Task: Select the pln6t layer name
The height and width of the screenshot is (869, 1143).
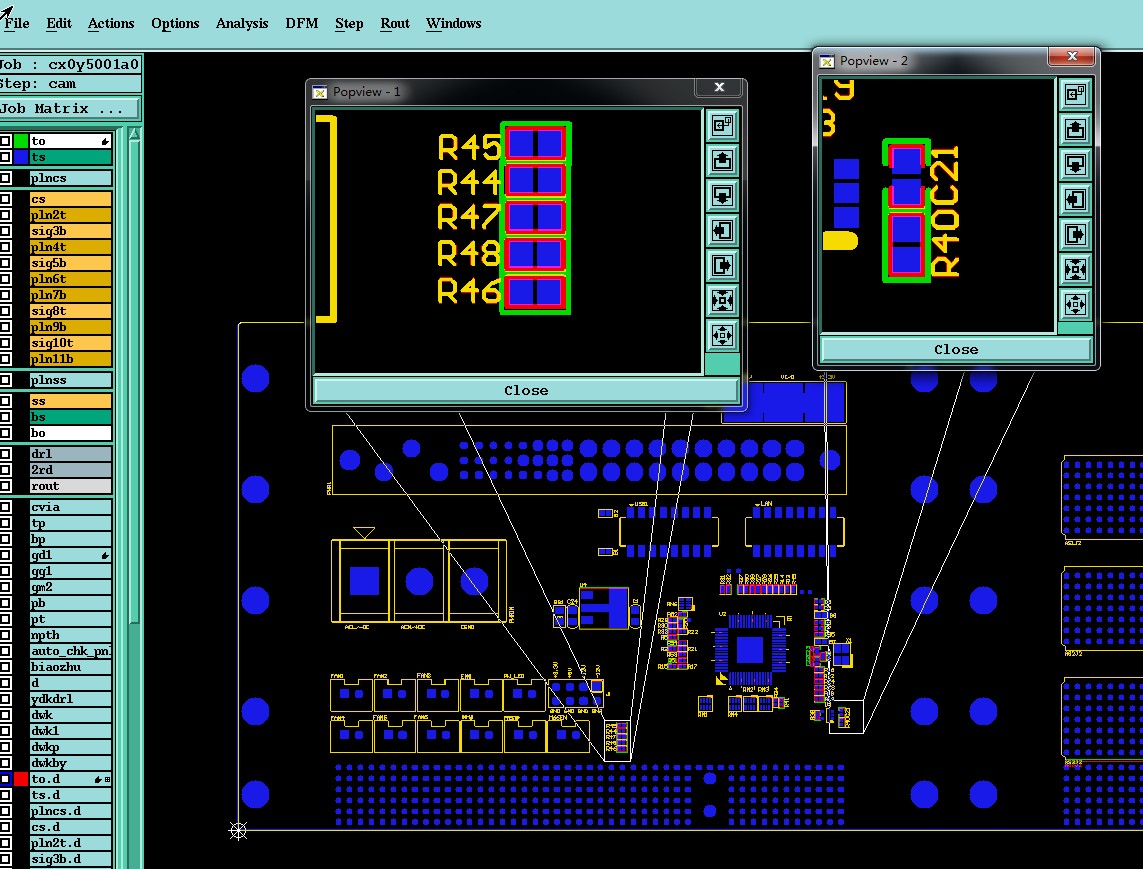Action: point(71,278)
